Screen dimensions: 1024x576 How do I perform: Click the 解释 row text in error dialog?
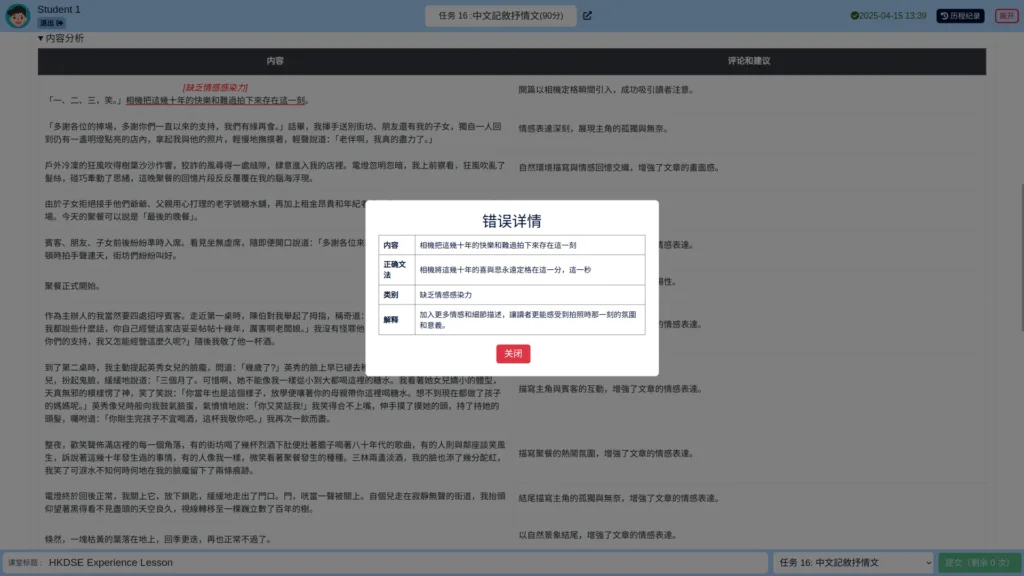point(528,320)
